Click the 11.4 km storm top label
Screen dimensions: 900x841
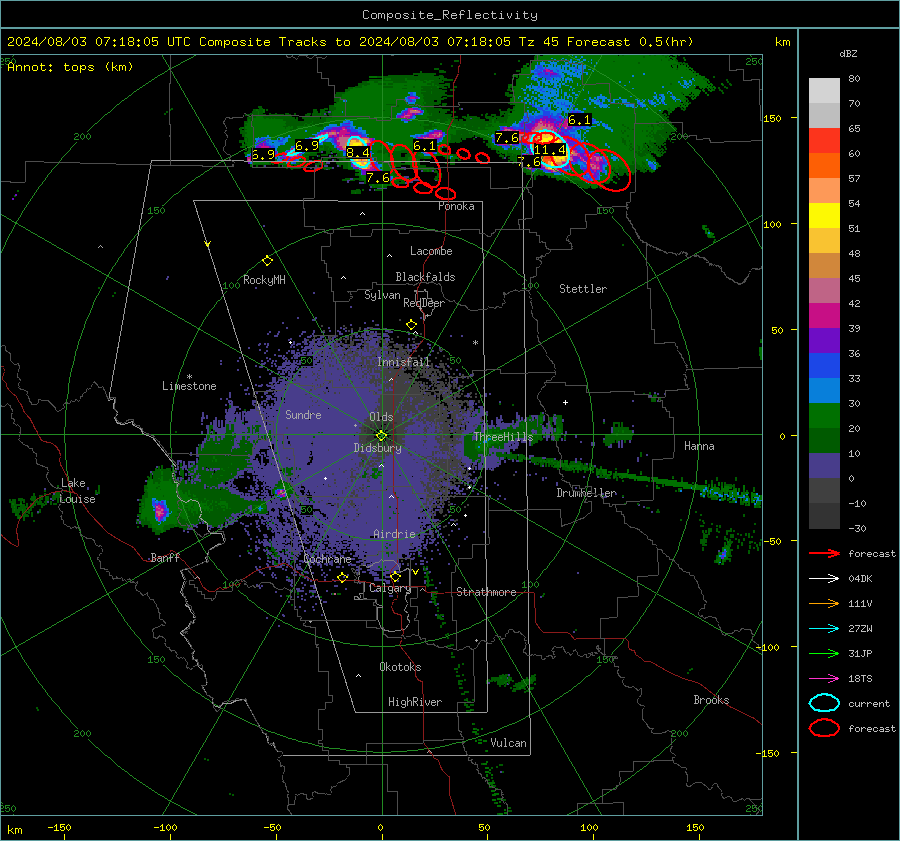coord(549,150)
